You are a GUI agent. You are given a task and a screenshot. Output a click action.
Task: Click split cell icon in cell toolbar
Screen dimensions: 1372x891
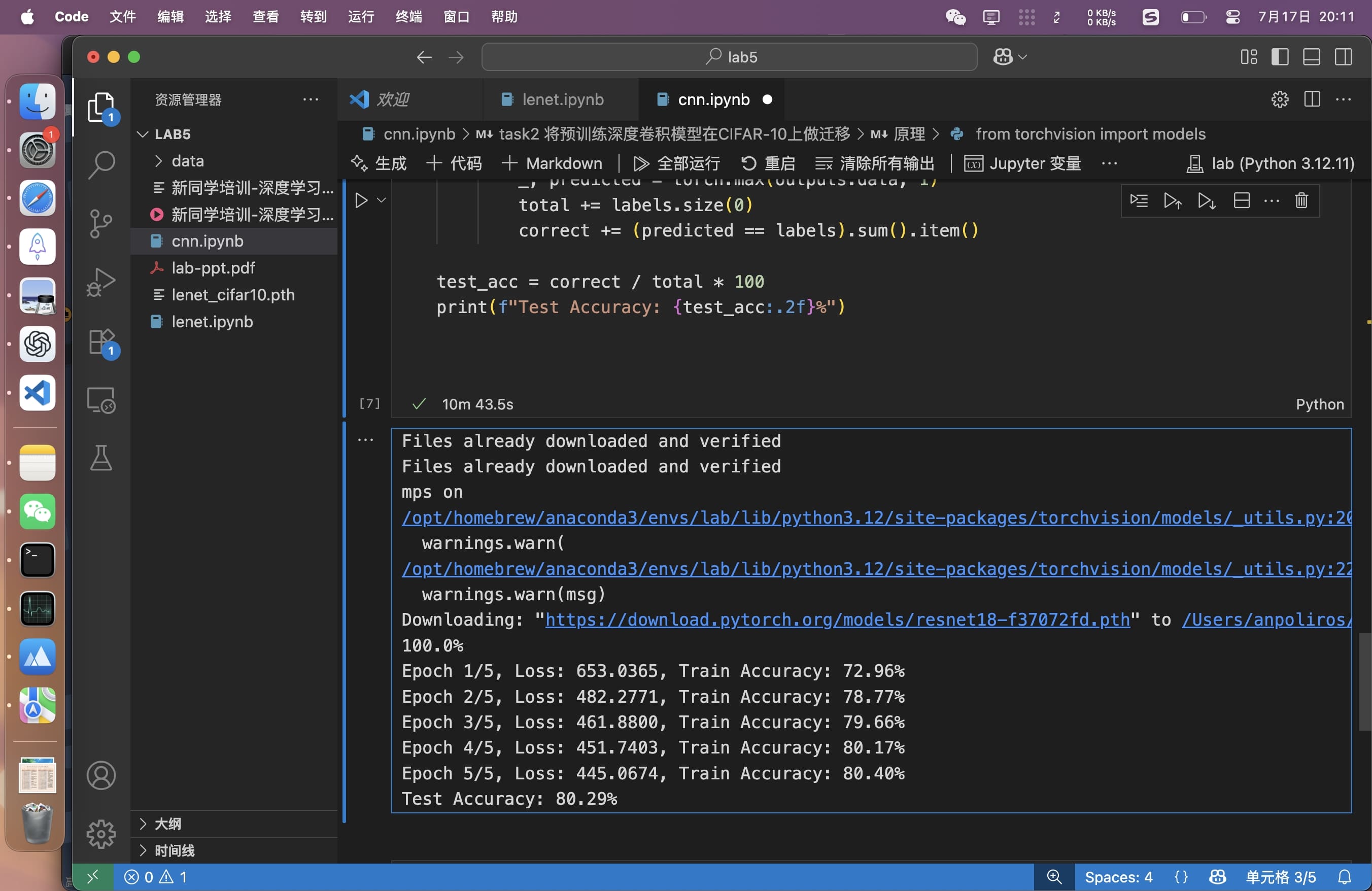point(1241,200)
